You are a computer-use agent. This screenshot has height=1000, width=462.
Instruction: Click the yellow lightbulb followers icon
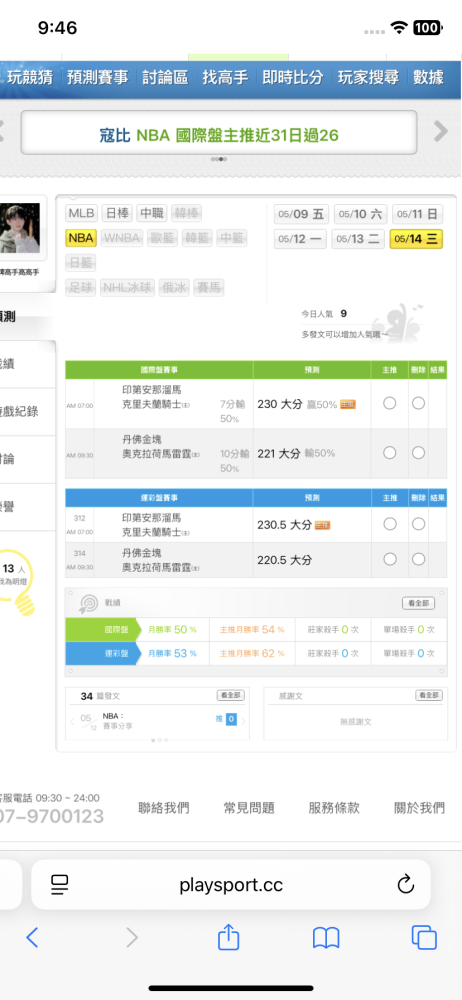[x=18, y=584]
